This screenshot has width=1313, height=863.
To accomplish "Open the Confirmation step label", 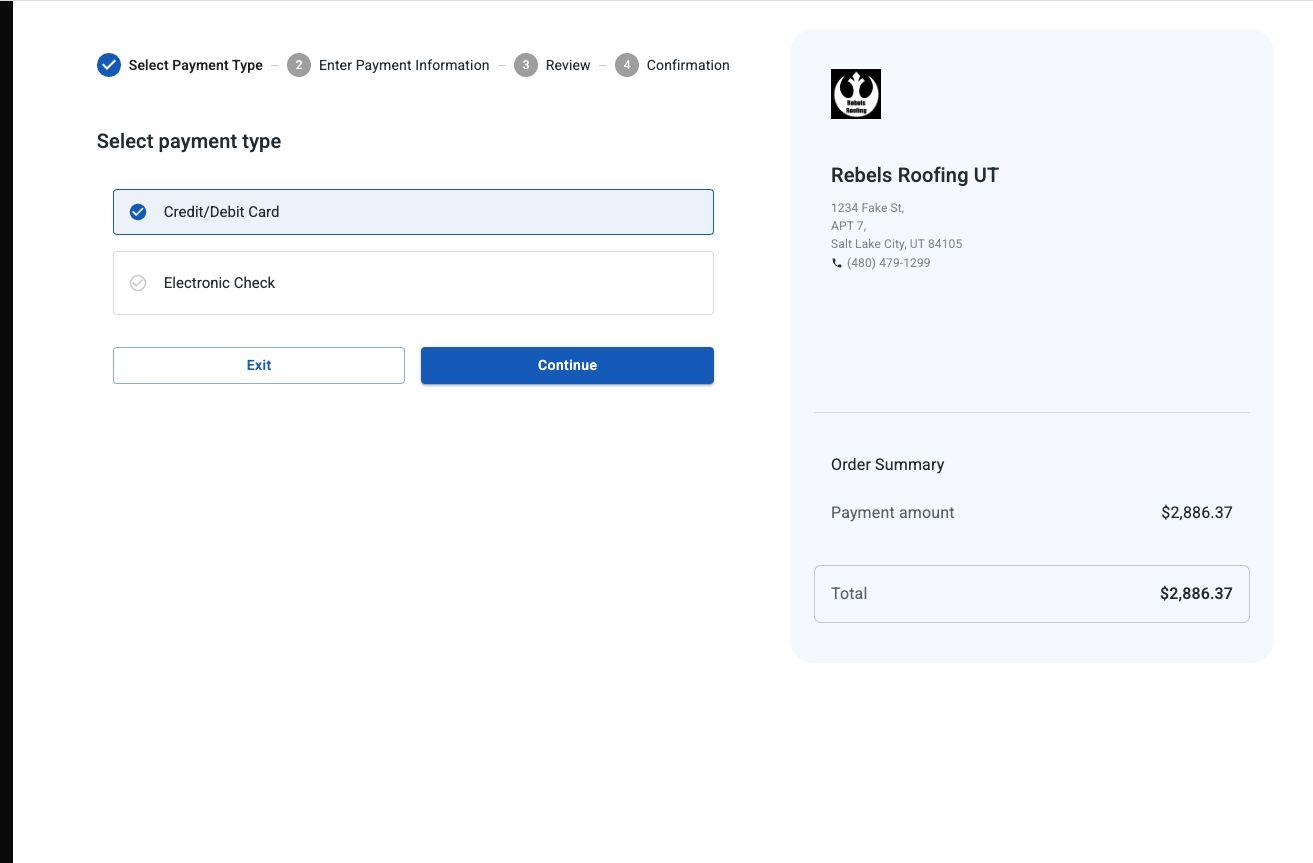I will [688, 65].
